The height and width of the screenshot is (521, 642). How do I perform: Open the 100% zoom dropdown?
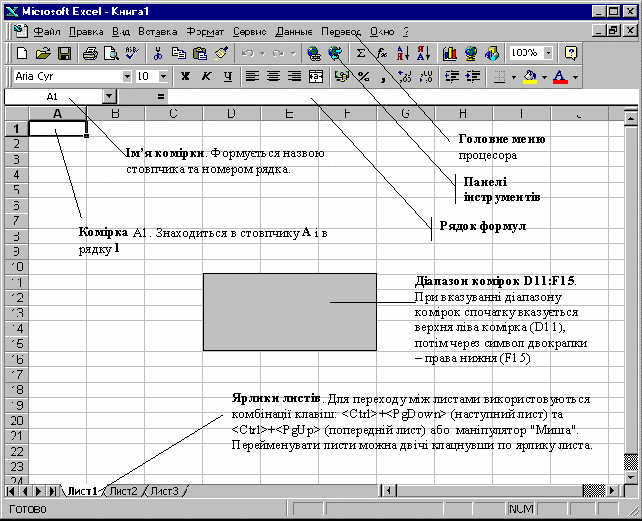click(x=548, y=53)
